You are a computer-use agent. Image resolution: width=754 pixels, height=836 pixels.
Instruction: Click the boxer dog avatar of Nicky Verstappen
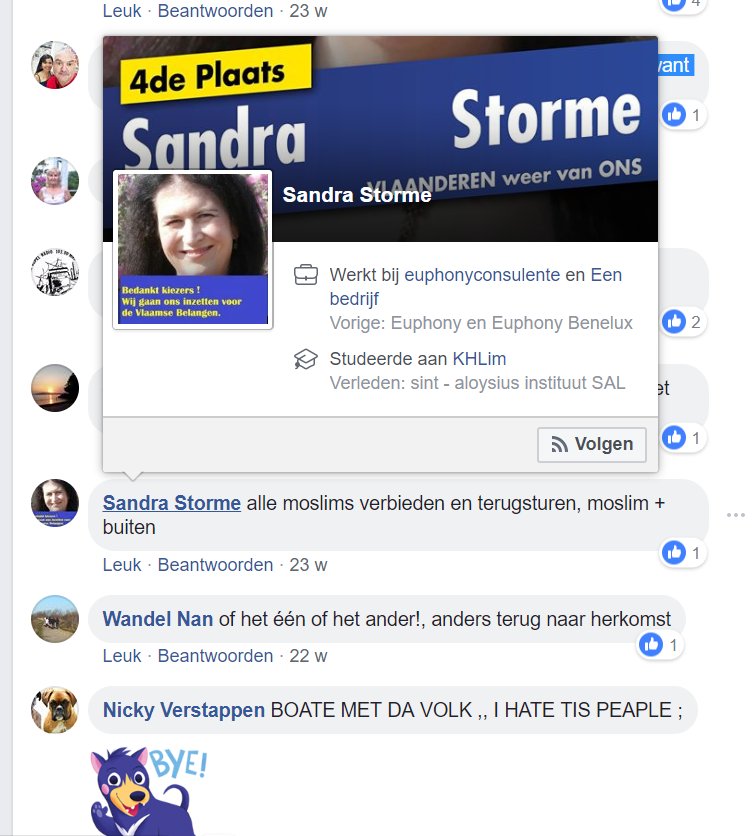pos(55,710)
